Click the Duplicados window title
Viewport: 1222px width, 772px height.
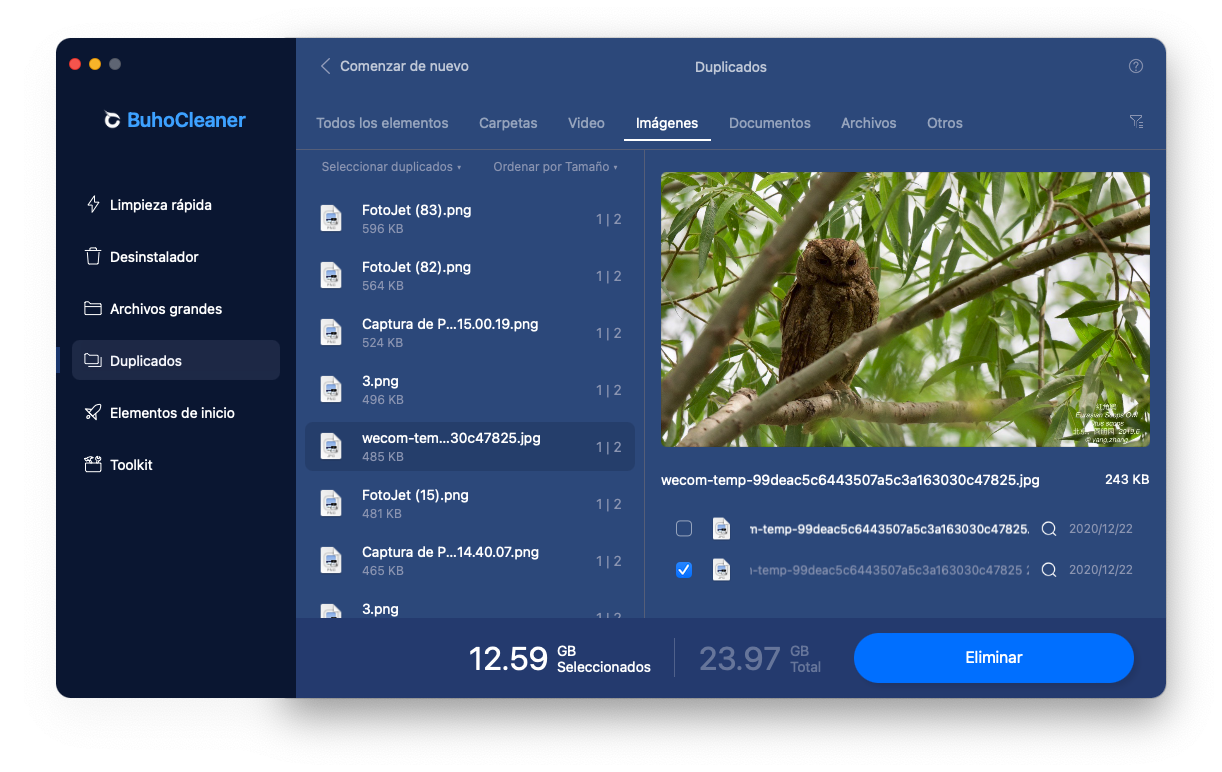pos(731,67)
